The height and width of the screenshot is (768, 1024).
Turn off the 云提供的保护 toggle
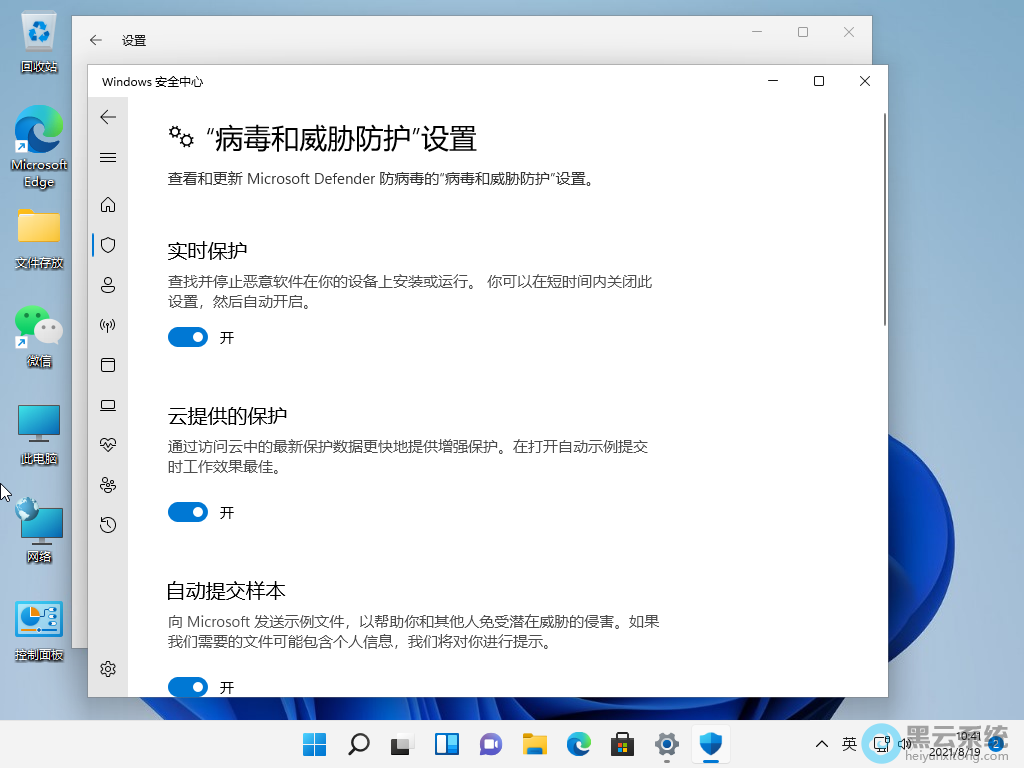(188, 513)
